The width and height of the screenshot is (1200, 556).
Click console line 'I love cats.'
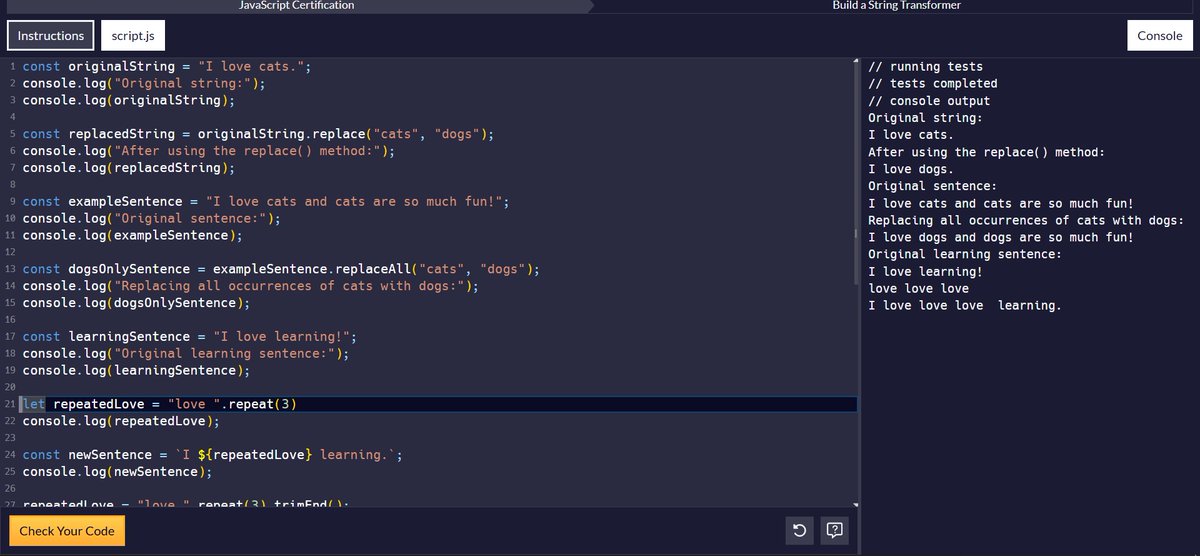coord(911,135)
